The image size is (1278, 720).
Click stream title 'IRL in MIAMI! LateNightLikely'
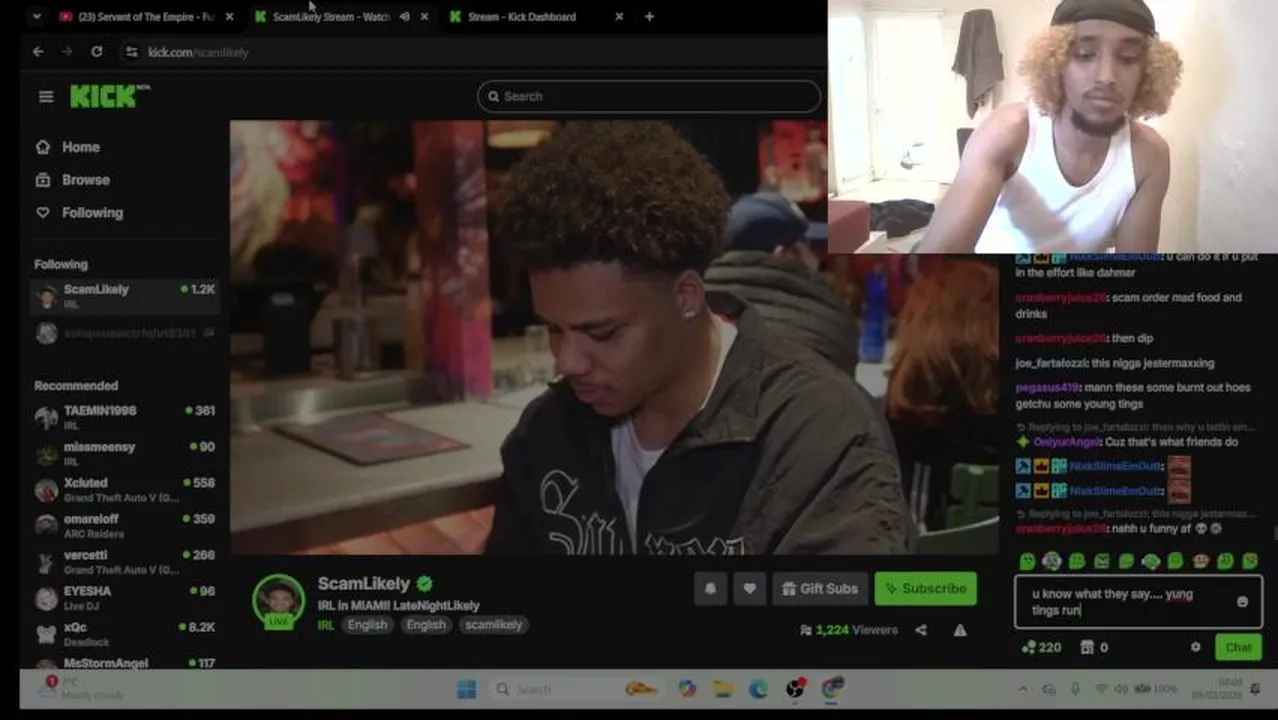[x=398, y=605]
